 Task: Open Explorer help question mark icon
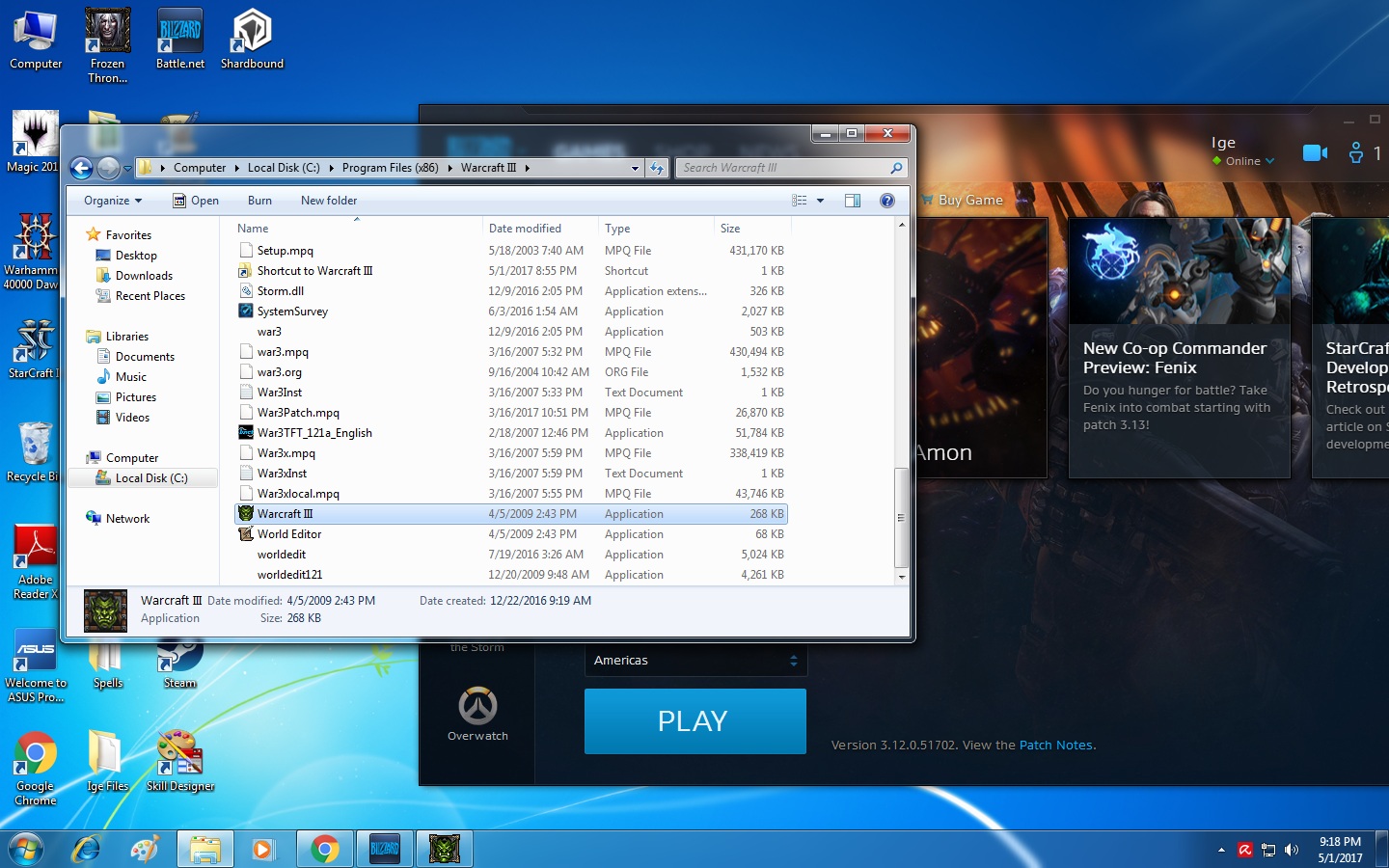tap(887, 201)
